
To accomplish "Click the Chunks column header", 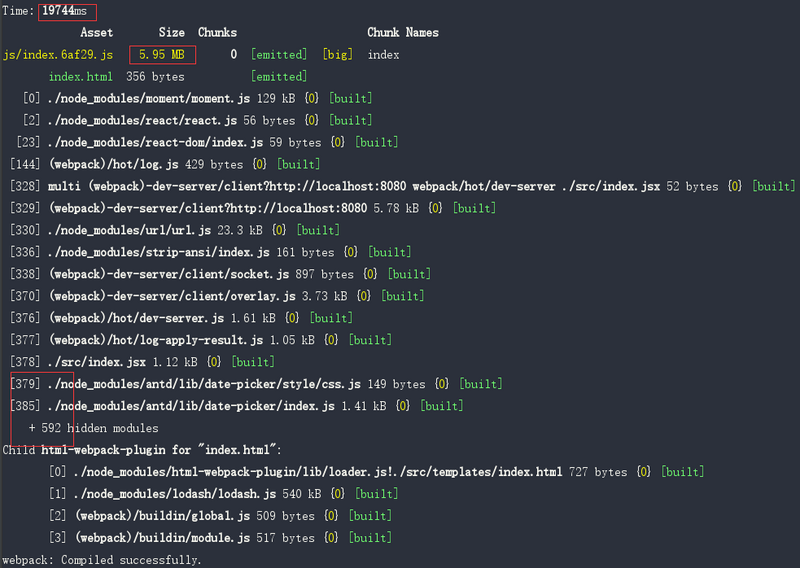I will point(217,33).
